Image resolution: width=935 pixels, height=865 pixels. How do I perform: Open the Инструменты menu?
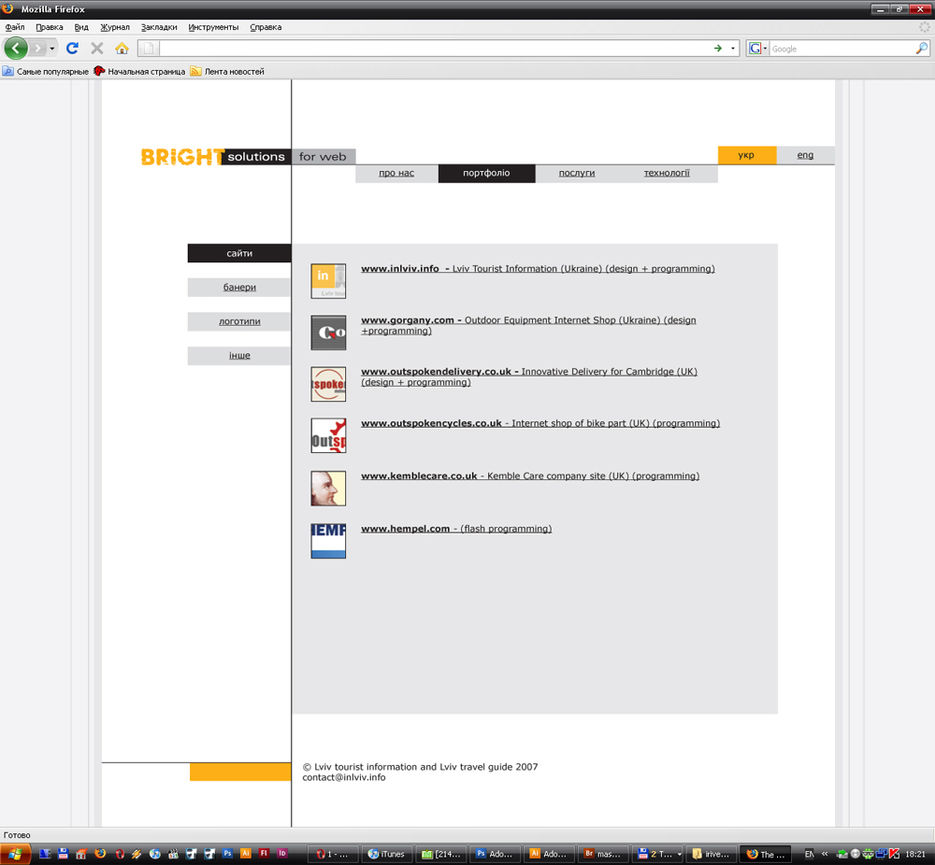213,27
